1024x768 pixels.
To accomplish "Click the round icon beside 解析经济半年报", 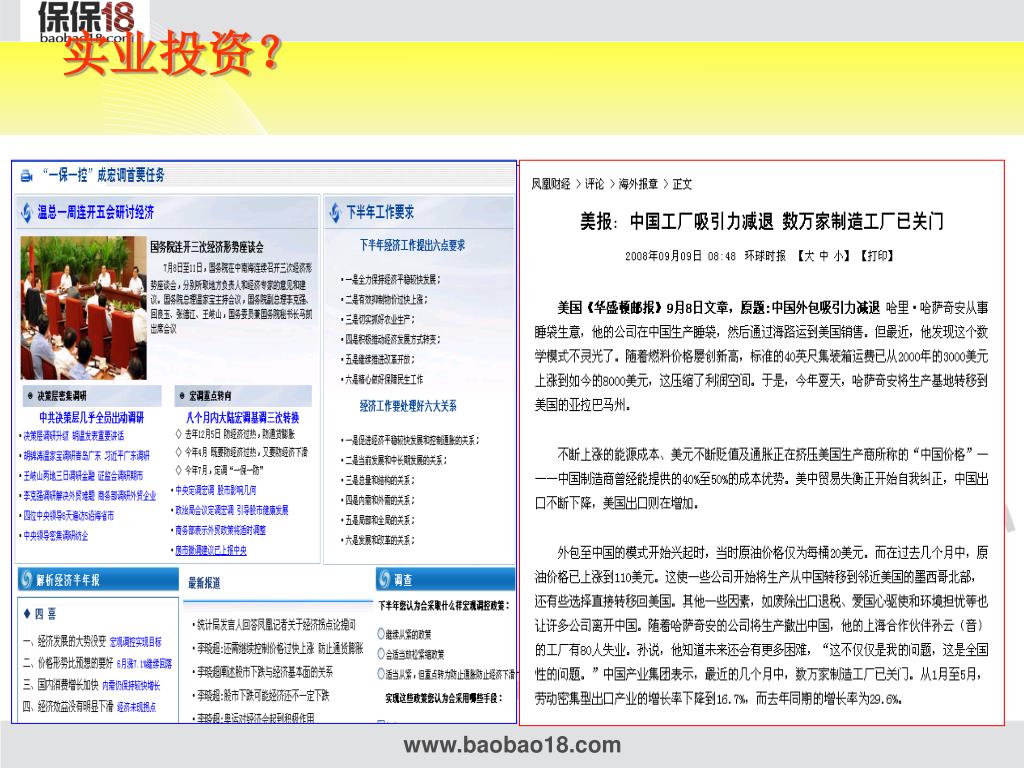I will (27, 579).
